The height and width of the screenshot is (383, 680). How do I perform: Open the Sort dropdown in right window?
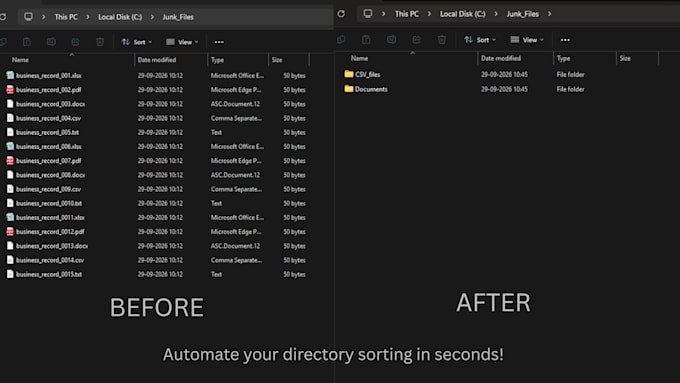coord(480,40)
